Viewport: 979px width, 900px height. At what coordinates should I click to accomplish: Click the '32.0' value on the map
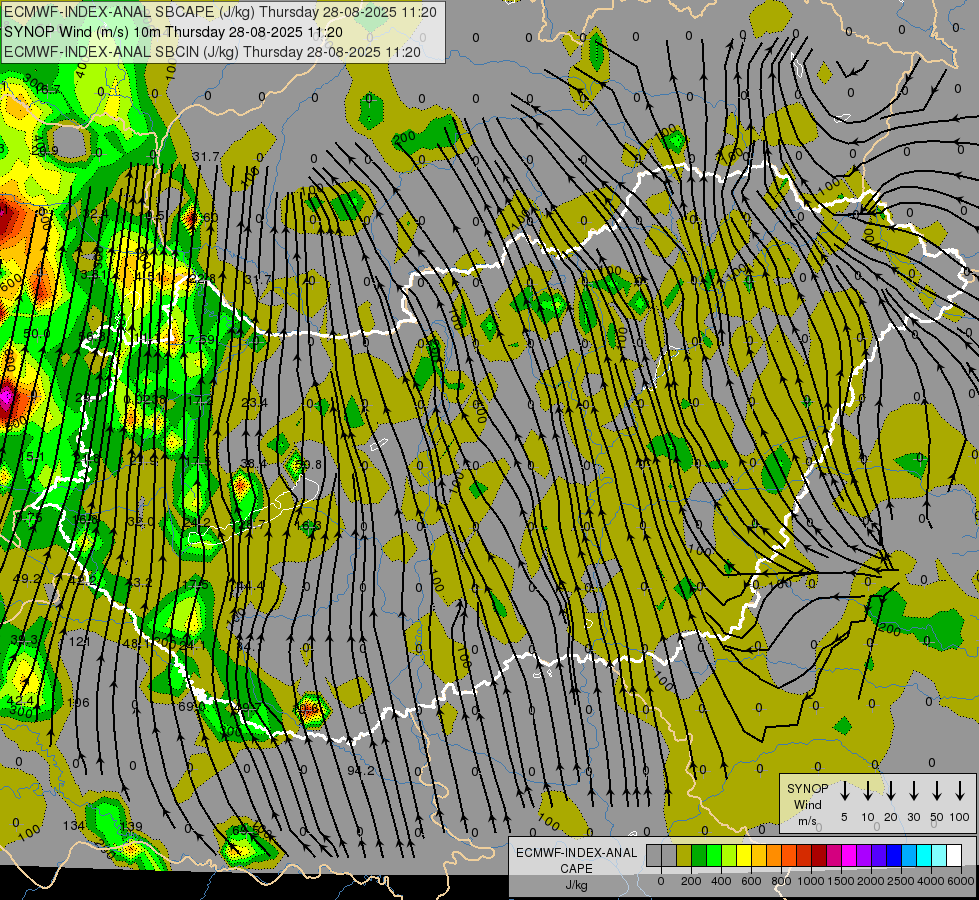tap(140, 522)
